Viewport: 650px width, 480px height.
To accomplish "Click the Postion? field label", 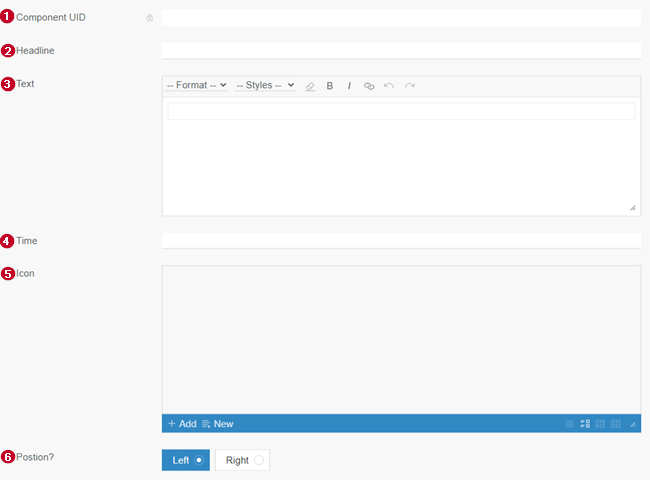I will click(x=35, y=457).
